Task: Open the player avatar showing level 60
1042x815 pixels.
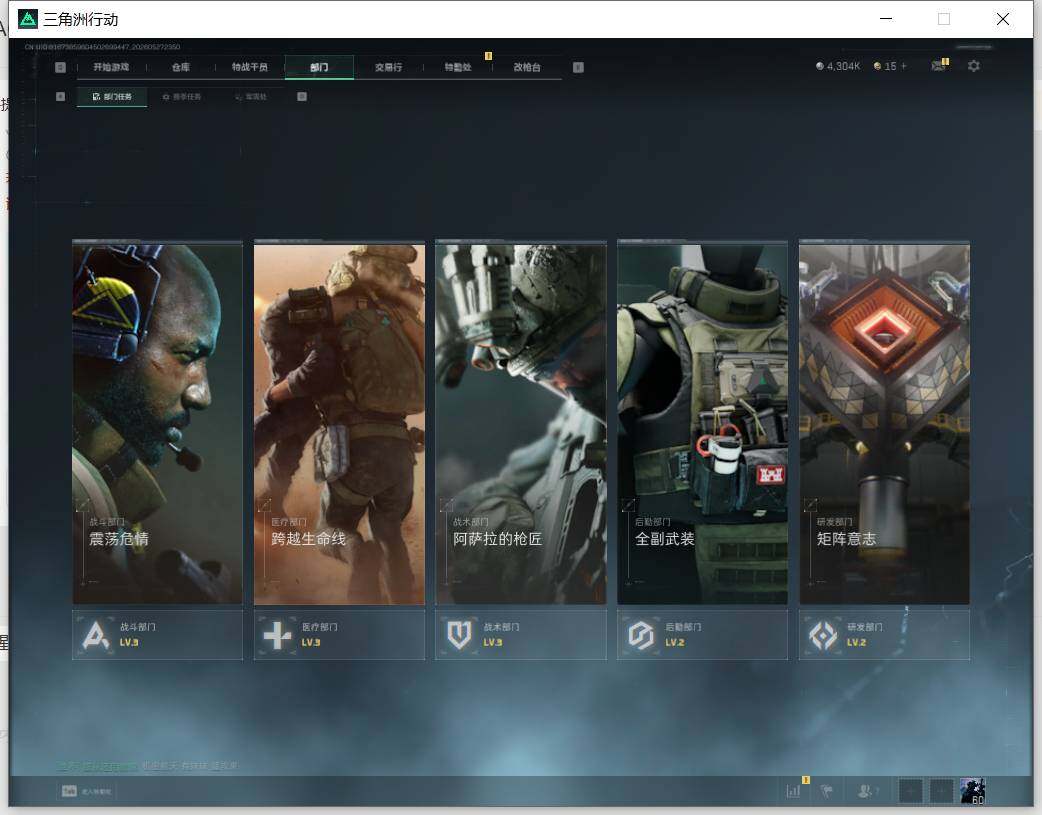Action: pyautogui.click(x=972, y=790)
